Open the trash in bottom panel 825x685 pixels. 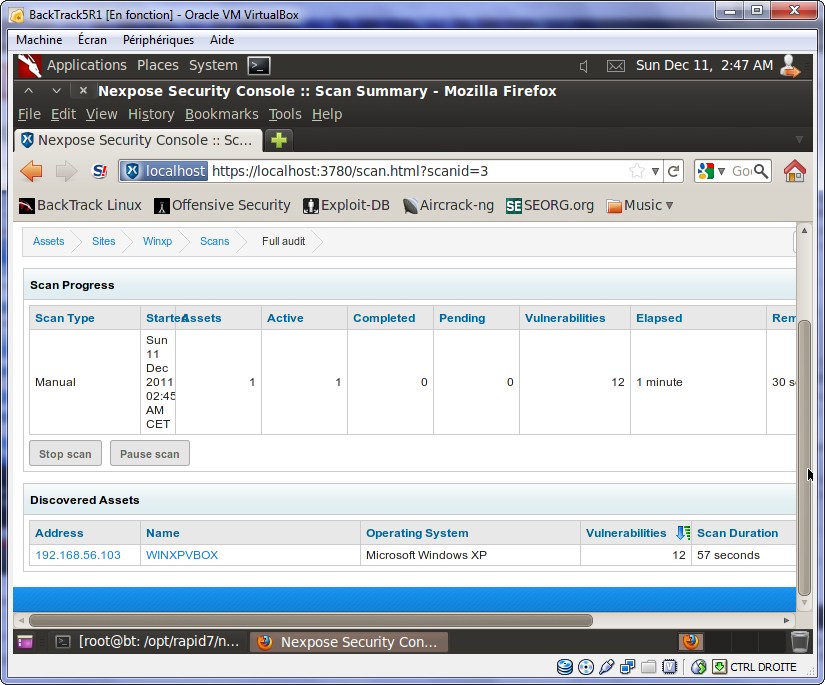coord(799,642)
